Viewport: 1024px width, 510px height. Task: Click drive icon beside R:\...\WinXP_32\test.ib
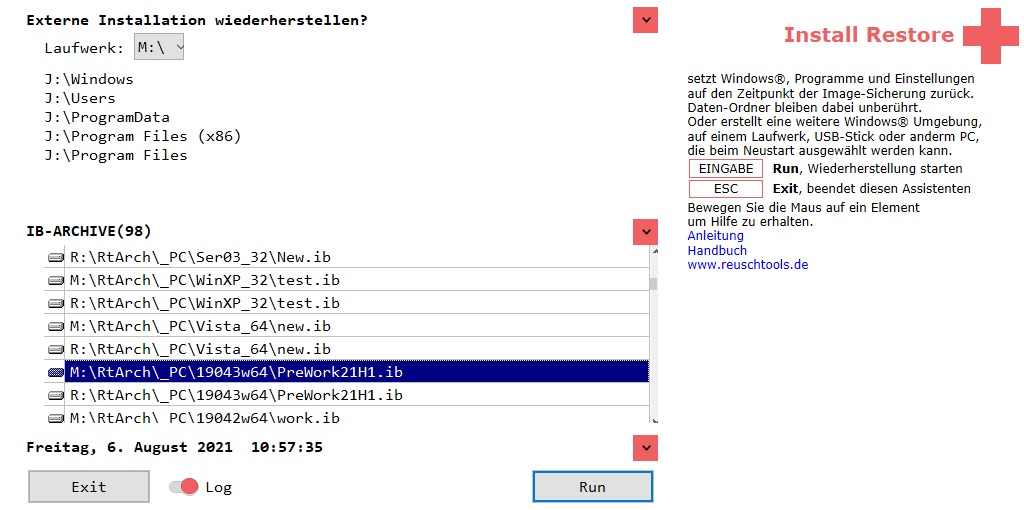coord(56,303)
